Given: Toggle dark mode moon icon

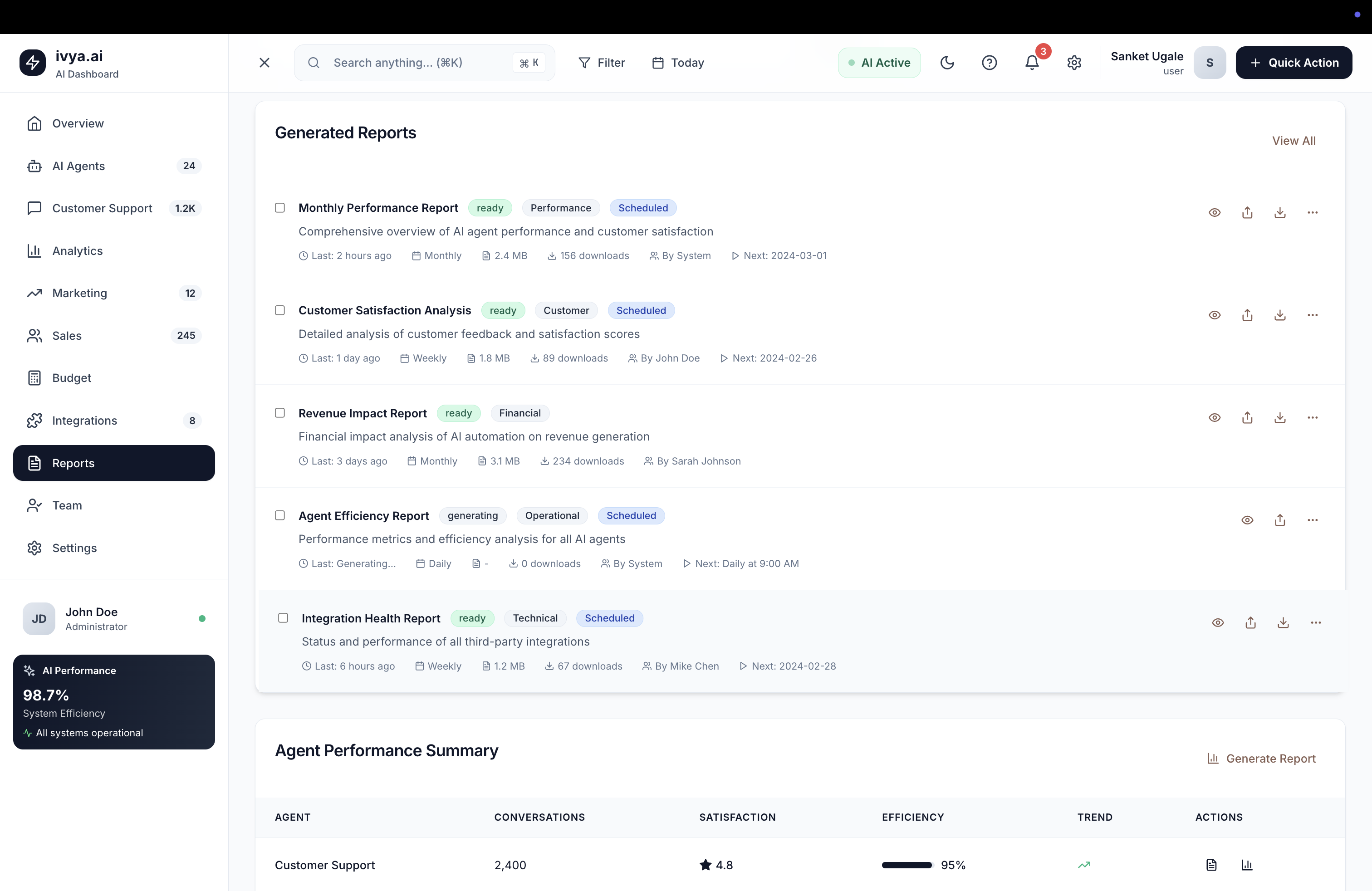Looking at the screenshot, I should click(x=947, y=63).
